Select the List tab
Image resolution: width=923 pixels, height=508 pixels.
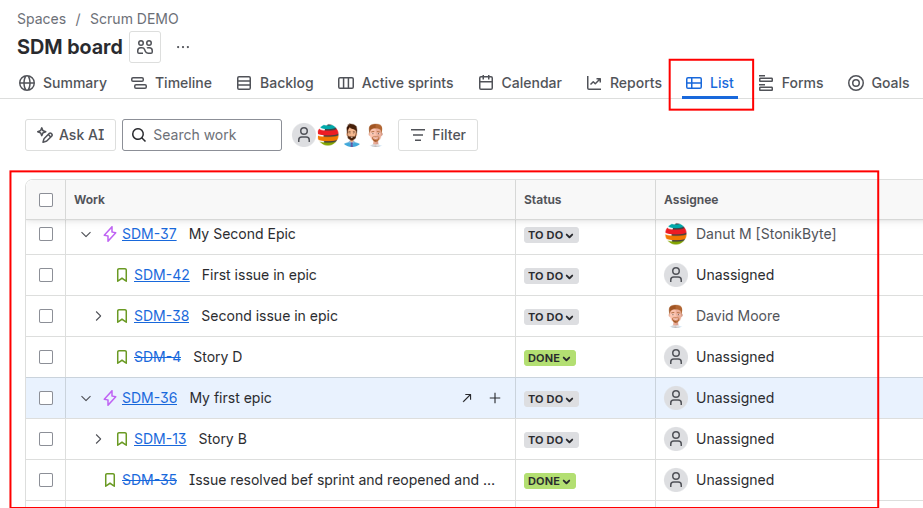pyautogui.click(x=710, y=83)
